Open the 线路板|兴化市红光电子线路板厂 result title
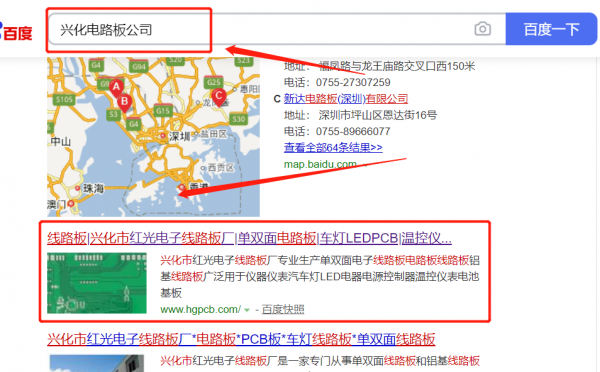The width and height of the screenshot is (600, 372). tap(249, 238)
